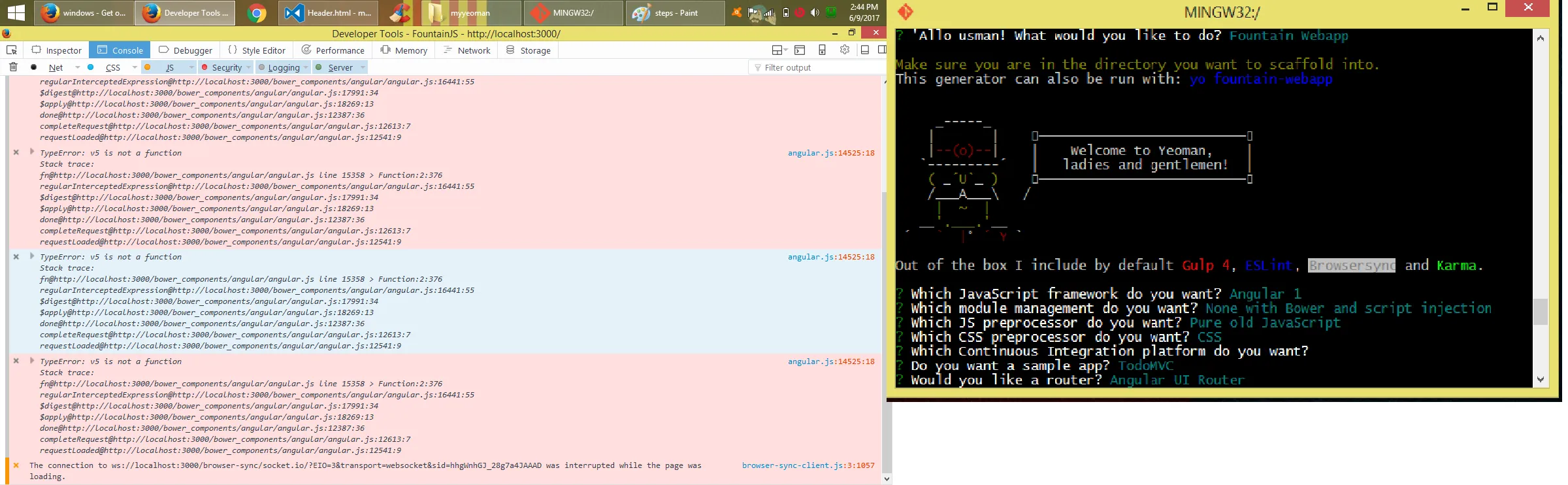Screen dimensions: 1568x485
Task: Dock DevTools to bottom of browser window
Action: (865, 50)
